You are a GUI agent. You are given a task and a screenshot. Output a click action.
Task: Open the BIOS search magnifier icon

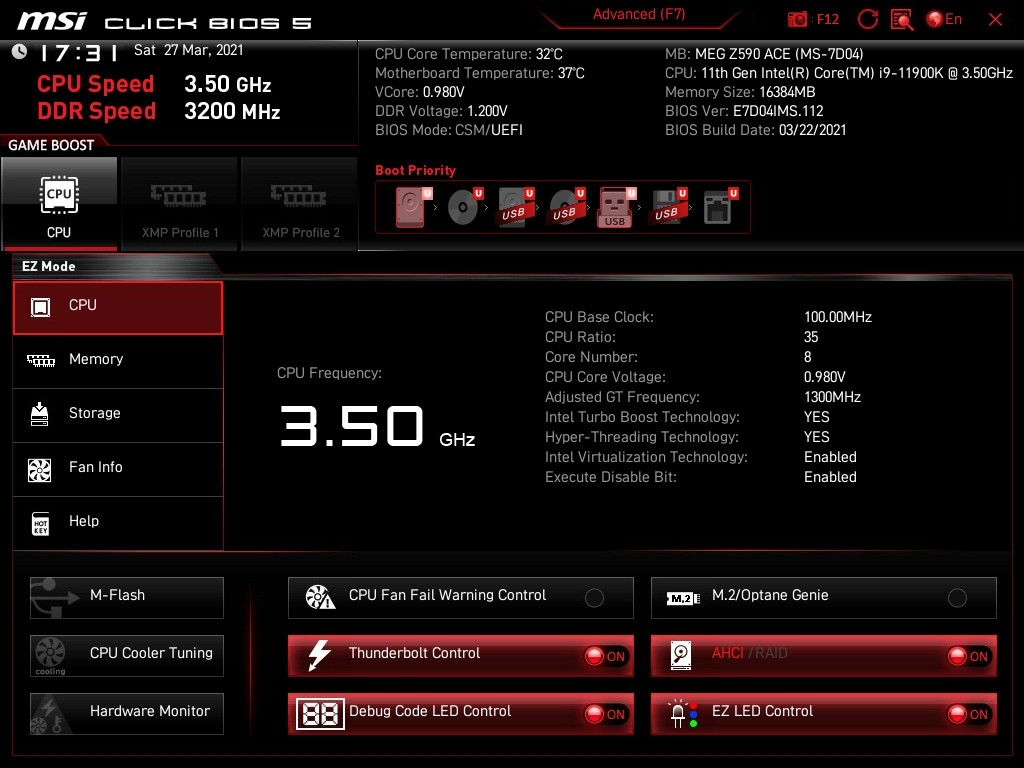coord(902,19)
